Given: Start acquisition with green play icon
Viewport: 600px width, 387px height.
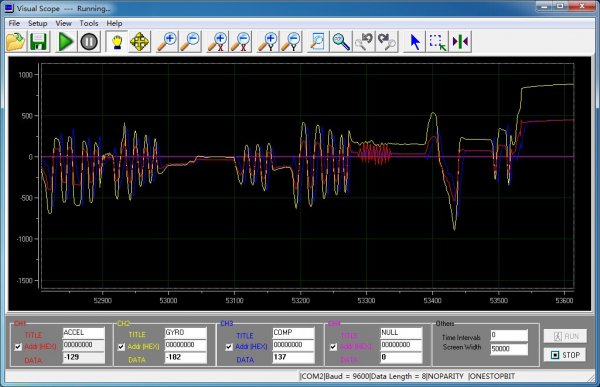Looking at the screenshot, I should 65,42.
